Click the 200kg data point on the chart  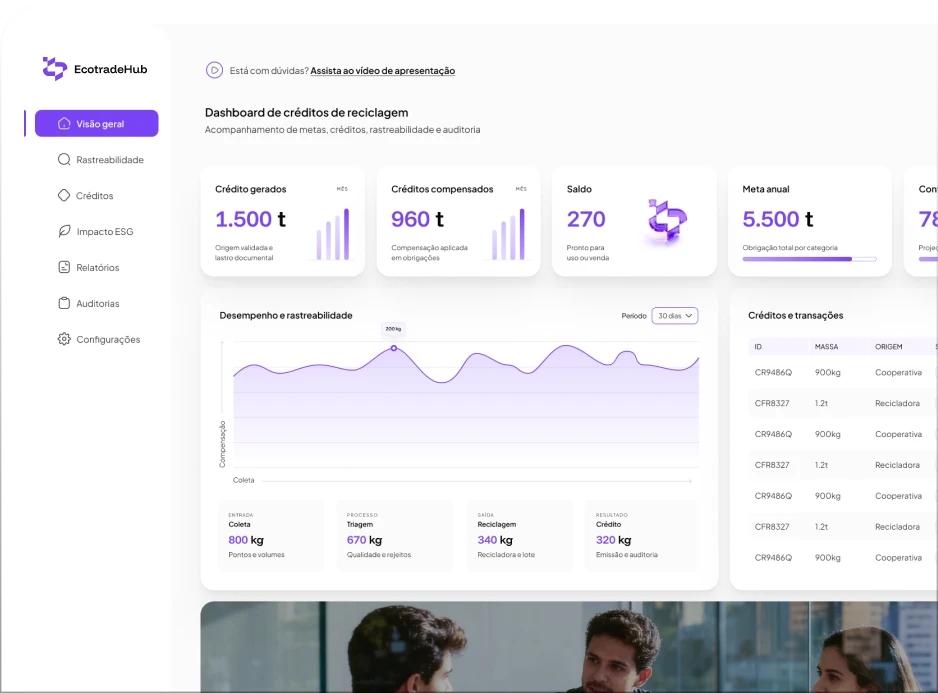coord(394,348)
